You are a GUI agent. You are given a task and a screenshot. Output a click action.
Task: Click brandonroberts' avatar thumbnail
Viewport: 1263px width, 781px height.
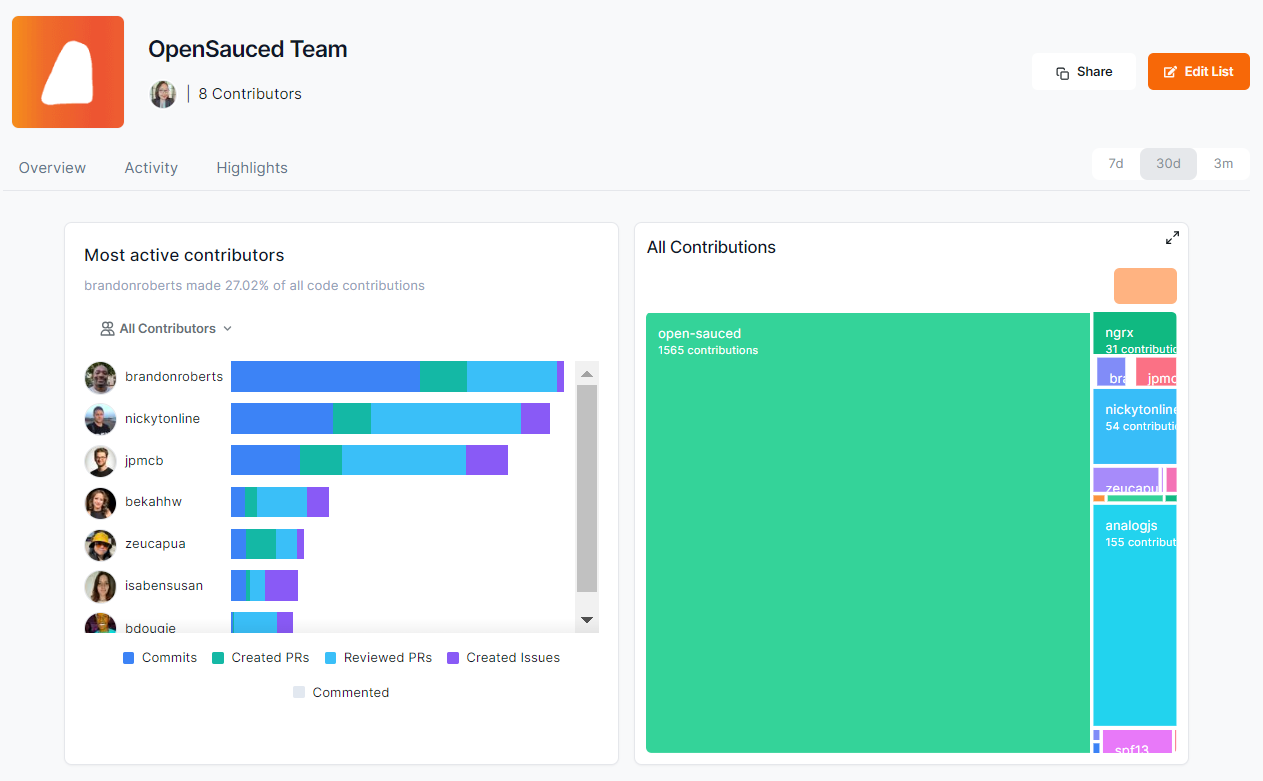click(100, 377)
